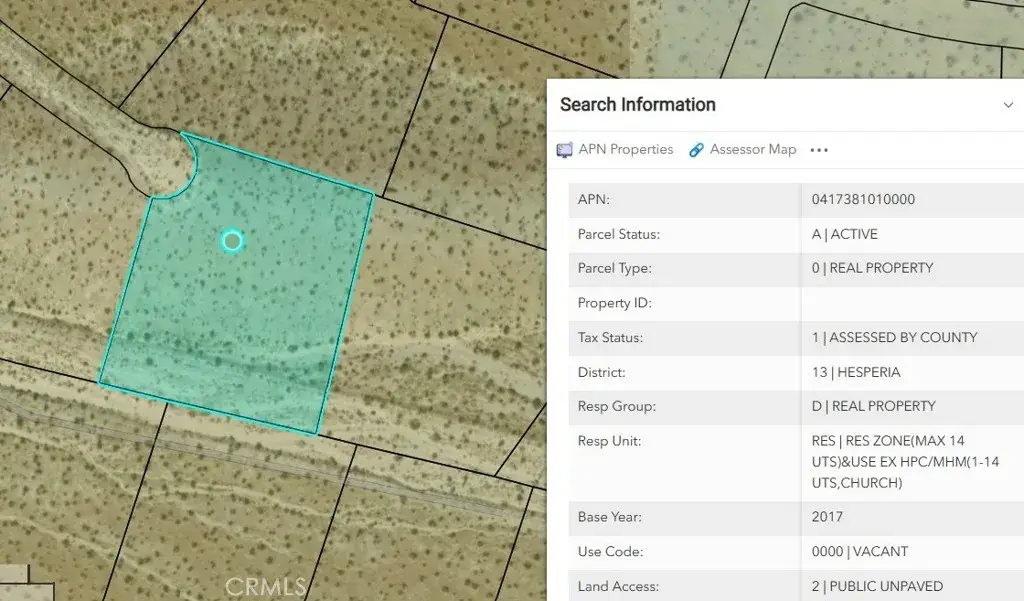Open the Assessor Map link
The height and width of the screenshot is (601, 1024).
click(752, 150)
